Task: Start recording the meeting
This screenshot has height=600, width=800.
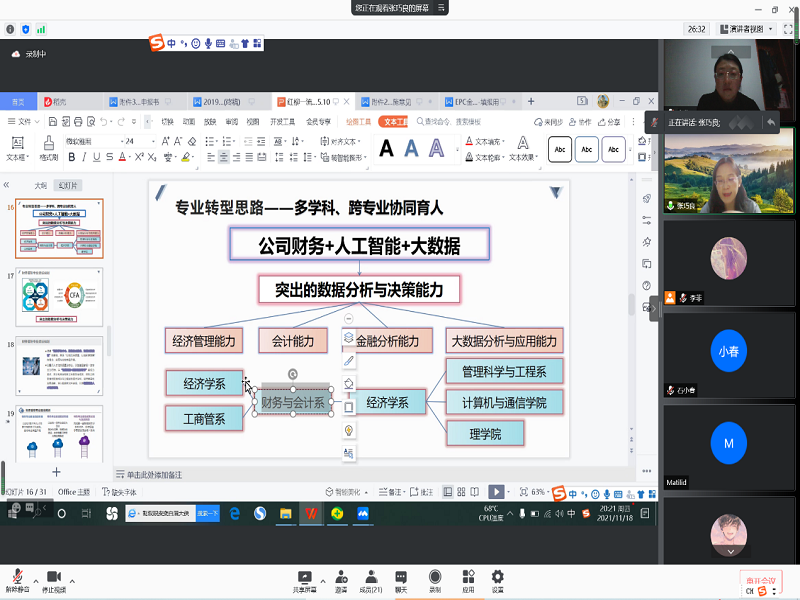Action: click(435, 578)
